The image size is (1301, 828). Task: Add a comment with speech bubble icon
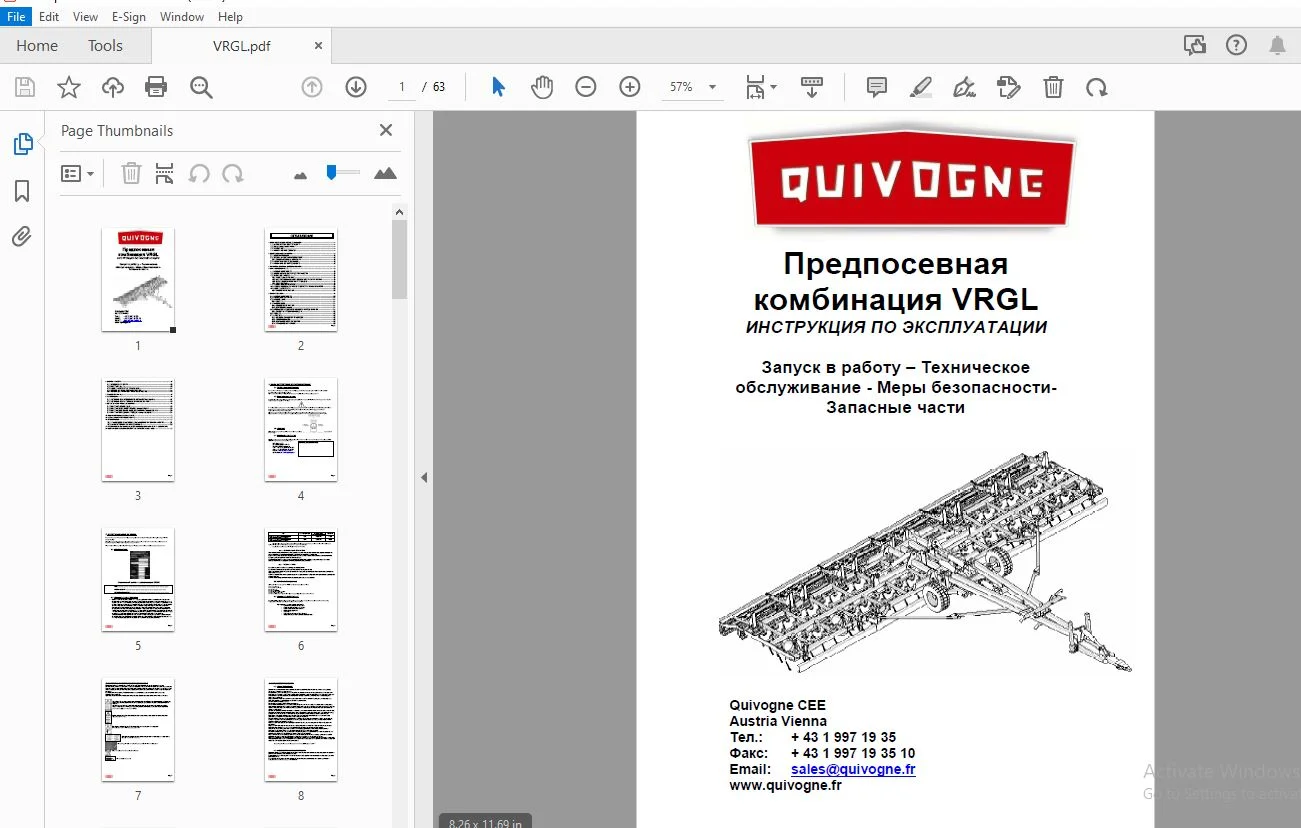click(877, 87)
